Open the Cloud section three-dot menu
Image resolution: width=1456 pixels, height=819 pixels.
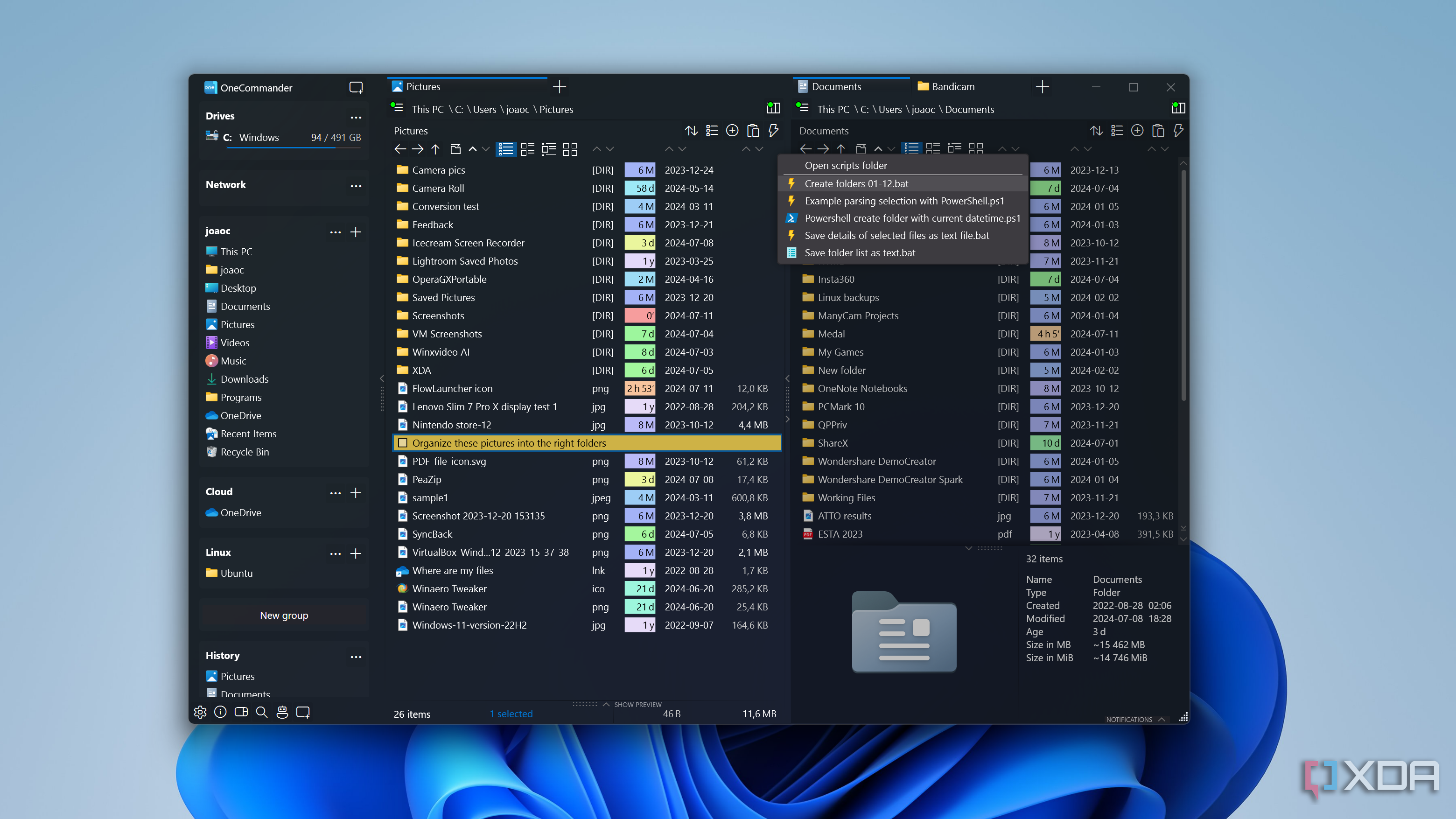click(x=335, y=493)
